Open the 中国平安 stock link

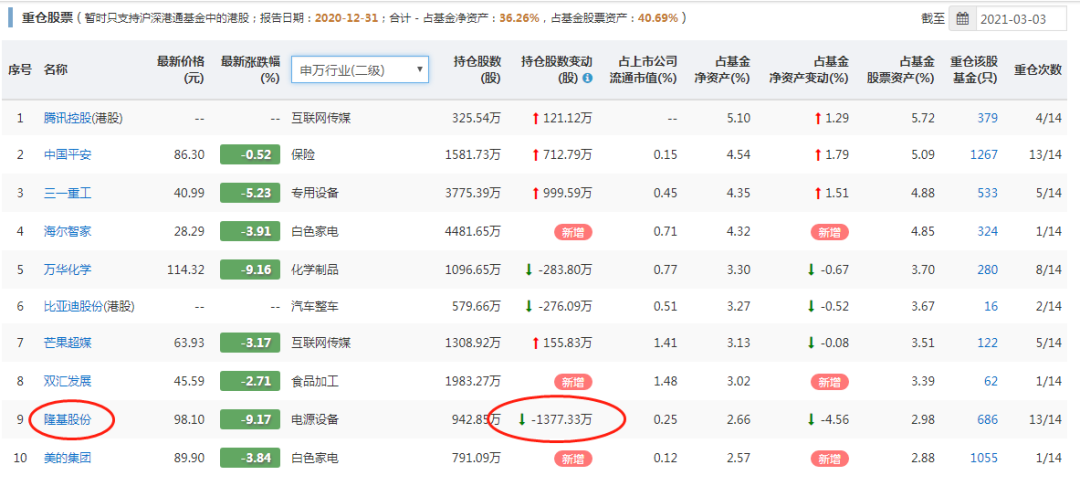pyautogui.click(x=67, y=155)
